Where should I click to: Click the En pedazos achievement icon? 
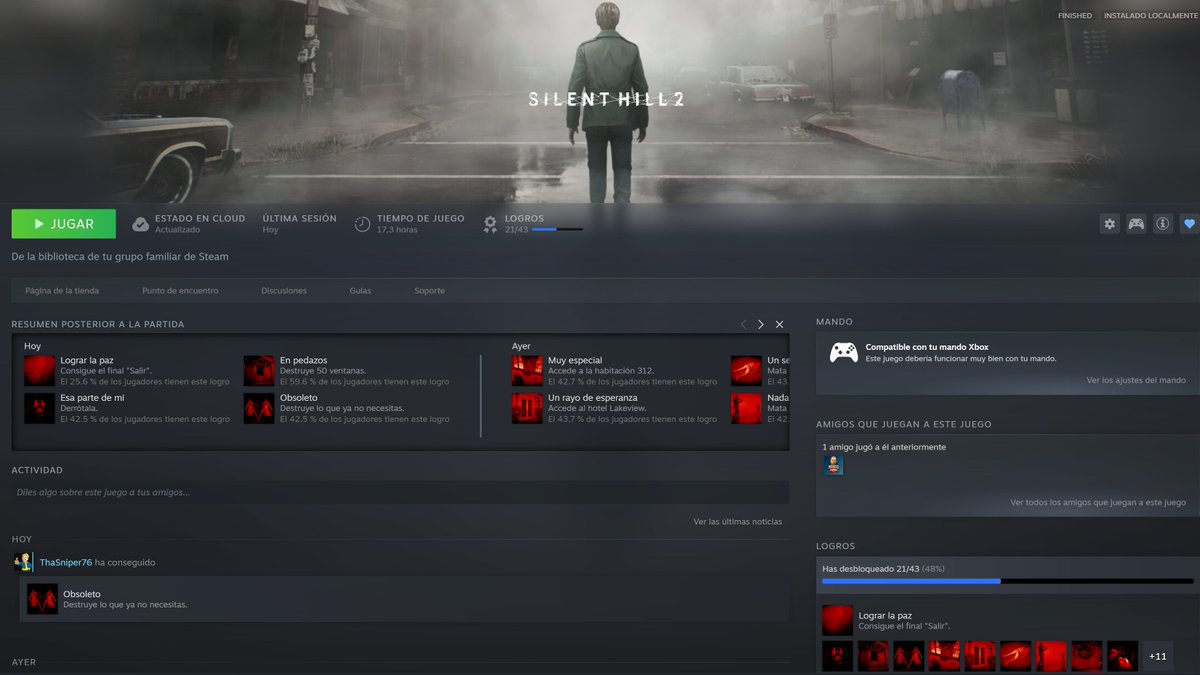(x=259, y=371)
